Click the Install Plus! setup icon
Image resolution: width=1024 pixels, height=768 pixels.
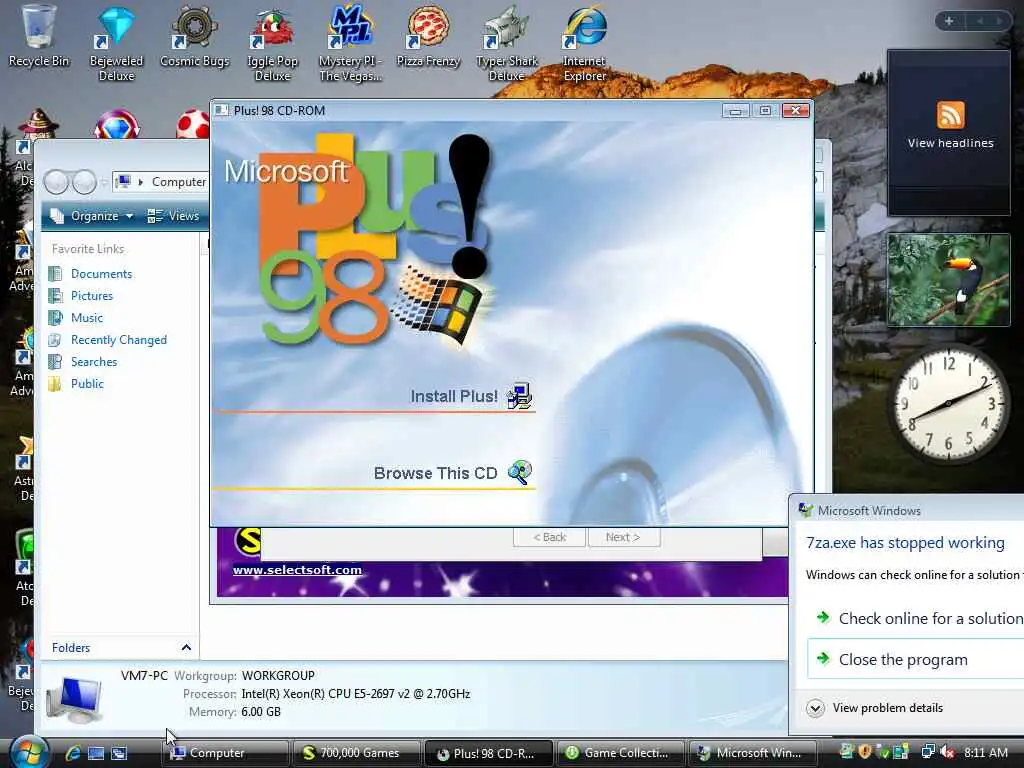[520, 395]
